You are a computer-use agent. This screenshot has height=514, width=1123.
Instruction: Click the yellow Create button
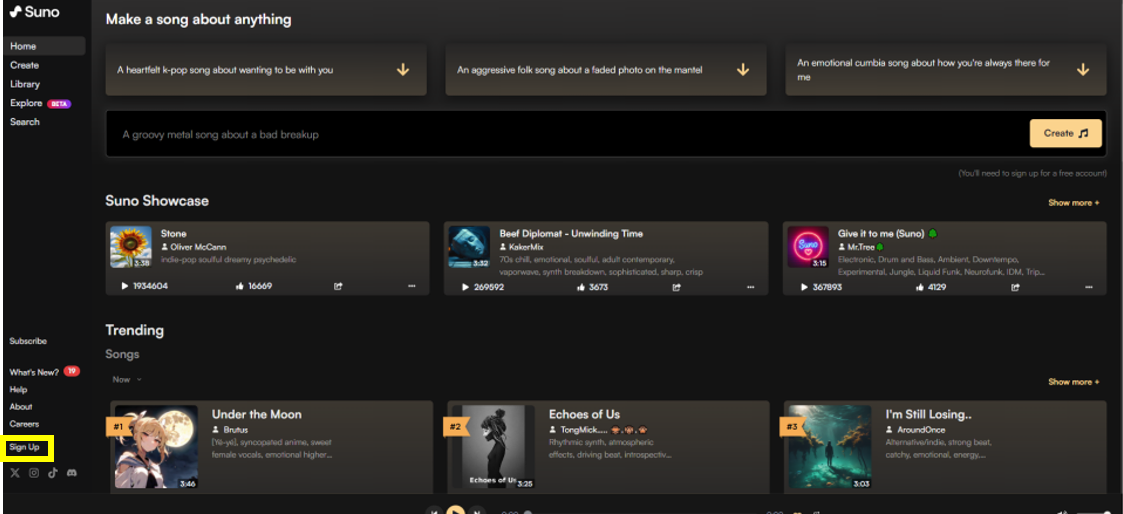point(1065,133)
